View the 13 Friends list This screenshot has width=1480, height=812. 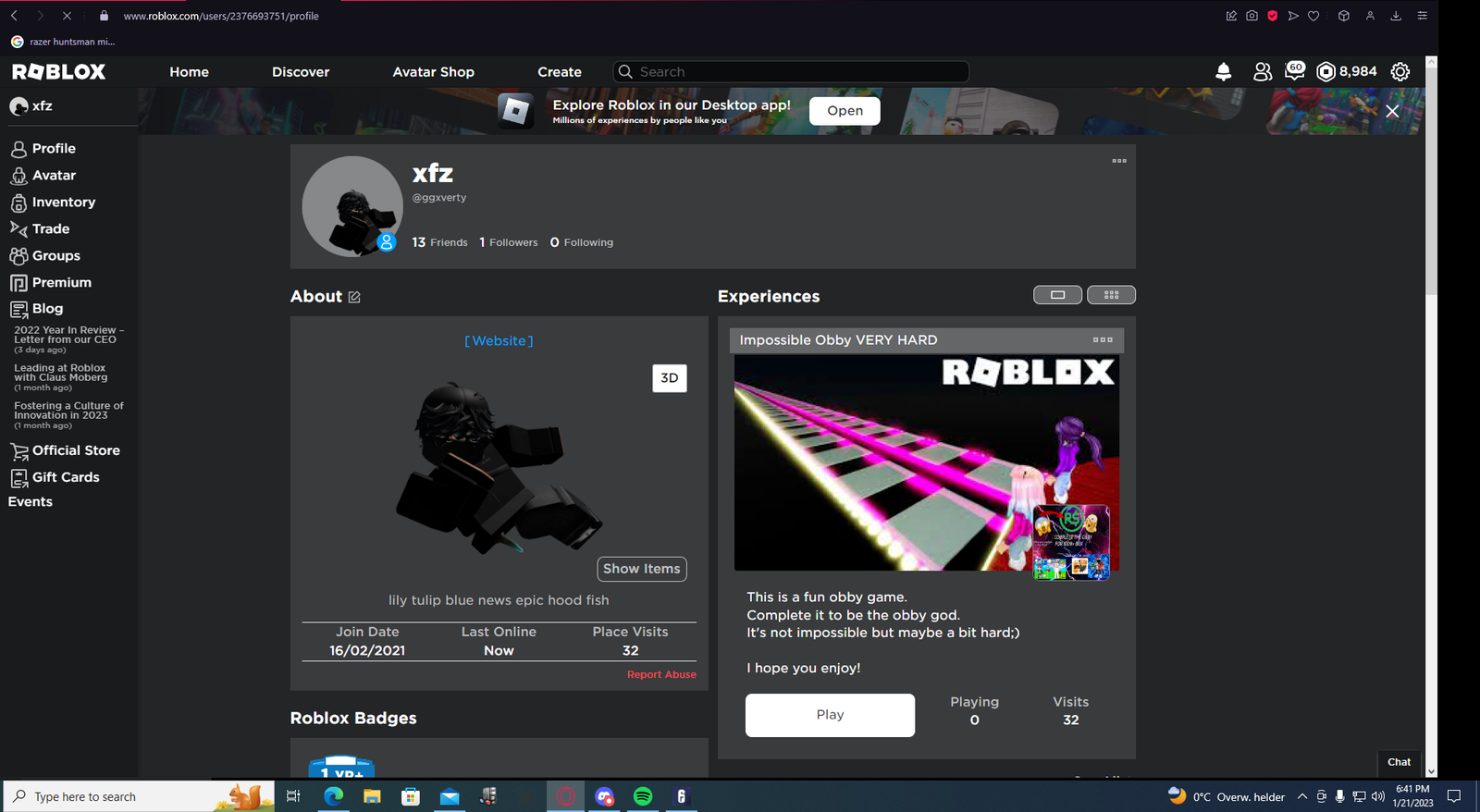click(439, 242)
